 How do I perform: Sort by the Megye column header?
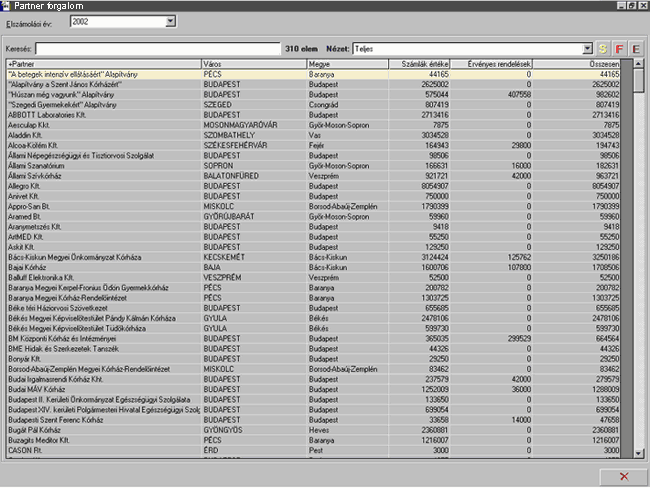pyautogui.click(x=347, y=64)
